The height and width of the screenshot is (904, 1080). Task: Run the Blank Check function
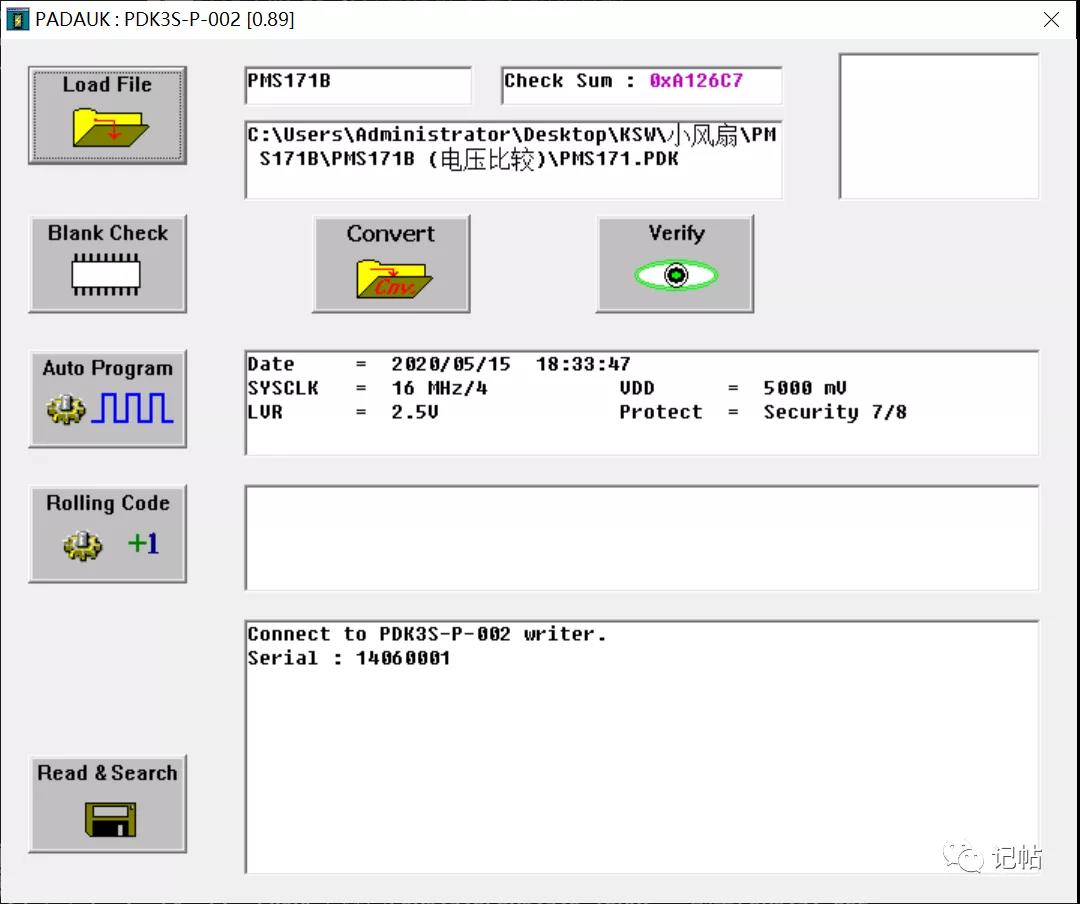(x=107, y=263)
